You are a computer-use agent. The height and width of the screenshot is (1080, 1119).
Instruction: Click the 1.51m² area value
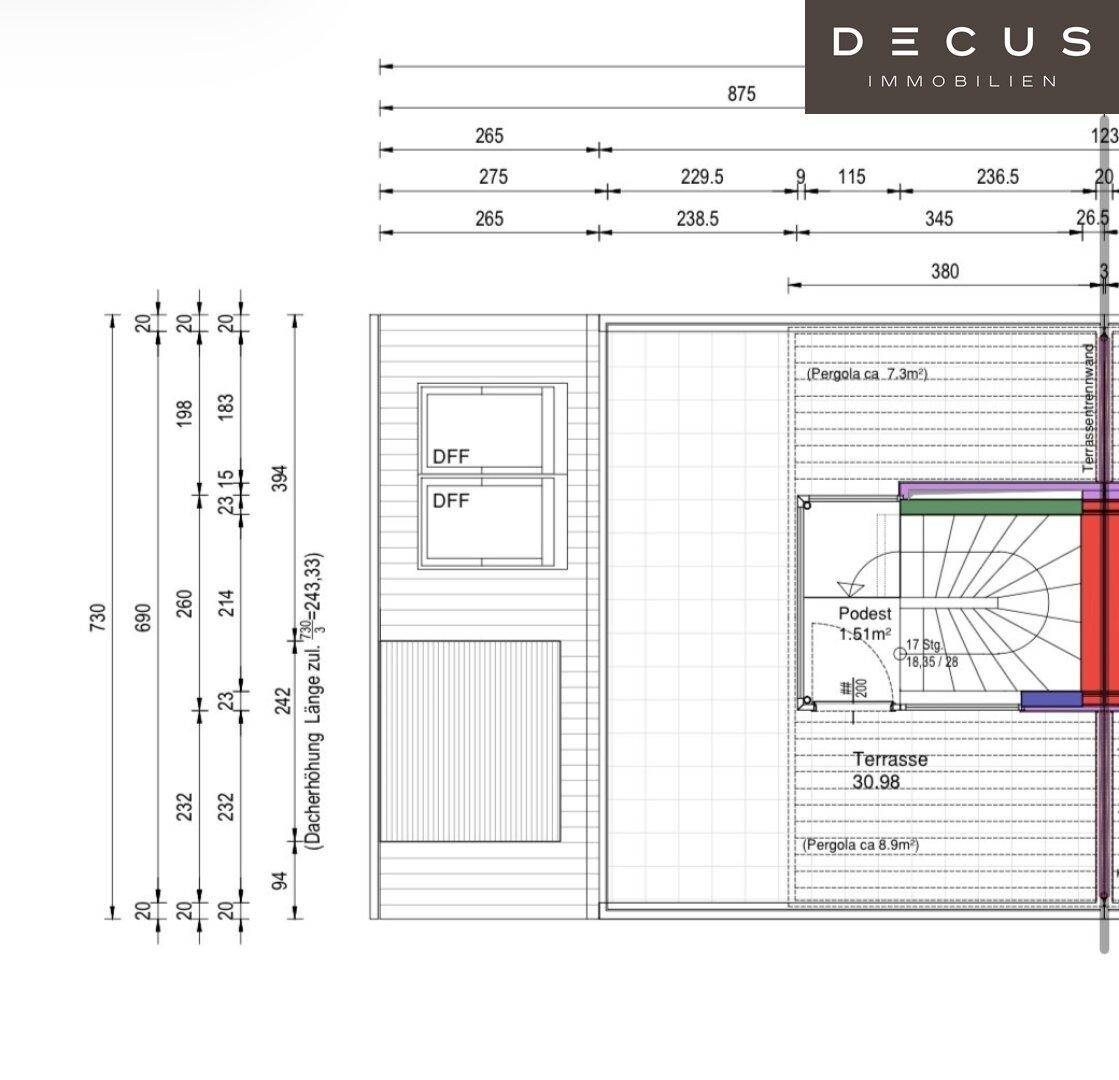click(865, 634)
